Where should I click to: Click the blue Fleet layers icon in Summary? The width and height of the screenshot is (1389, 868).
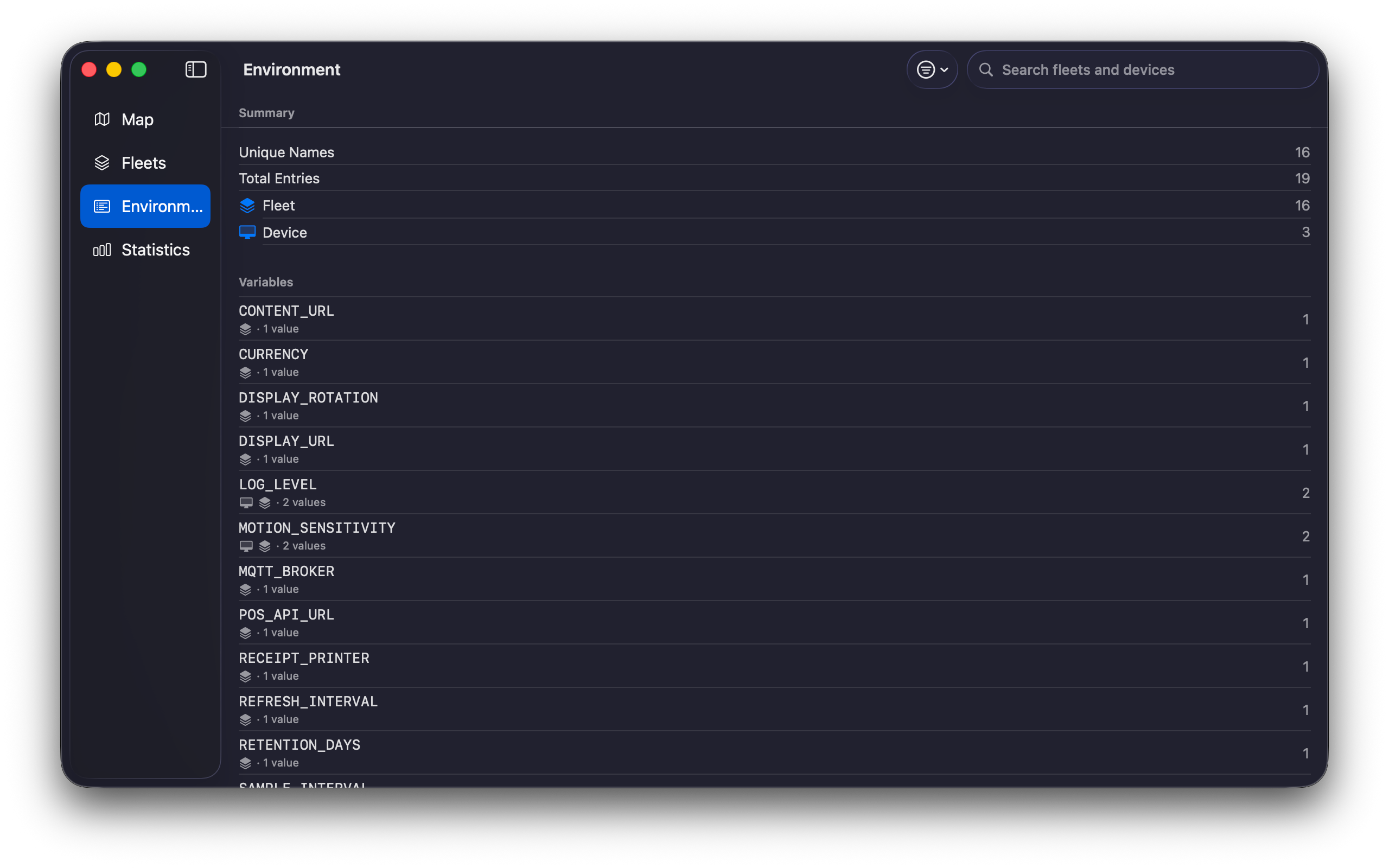pos(247,206)
